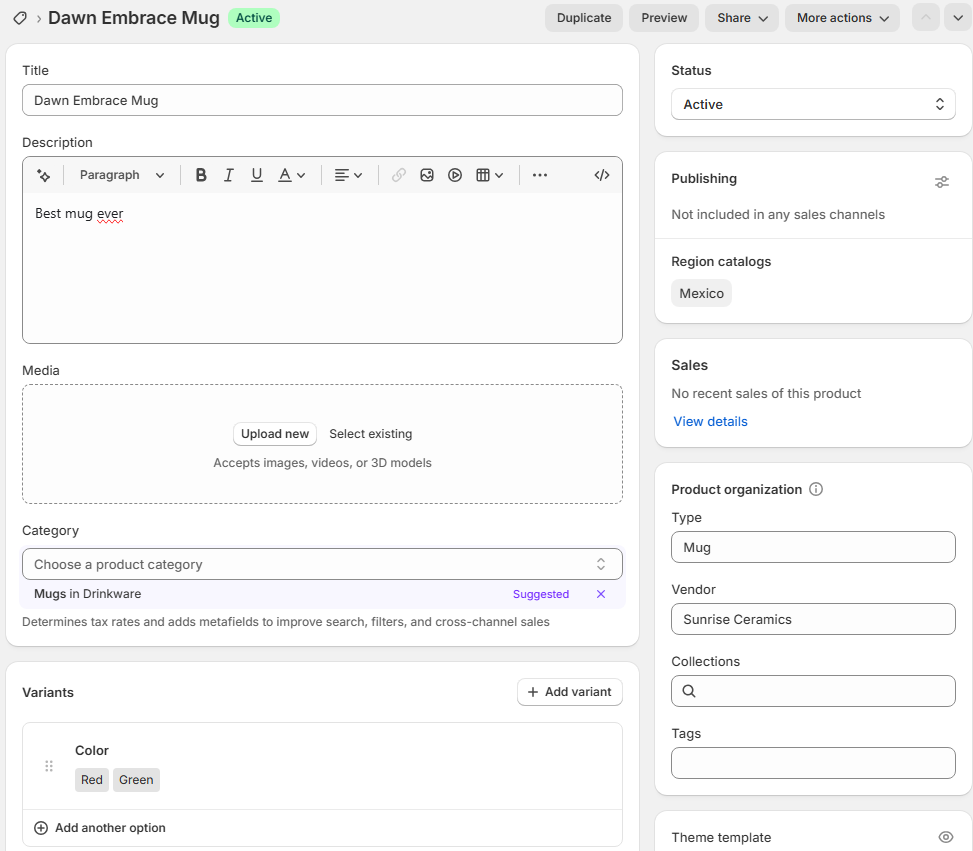Open the Publishing channel management sliders icon
Screen dimensions: 973x851
coord(941,181)
